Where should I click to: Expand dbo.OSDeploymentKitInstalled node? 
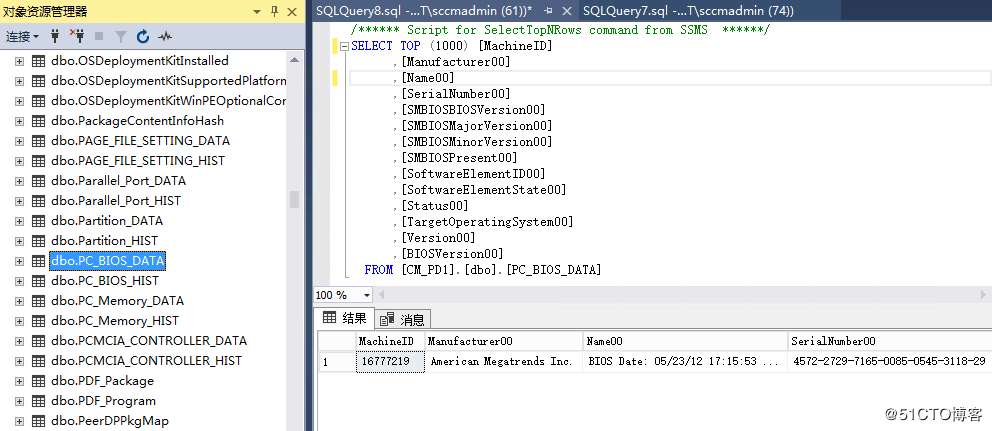click(20, 61)
